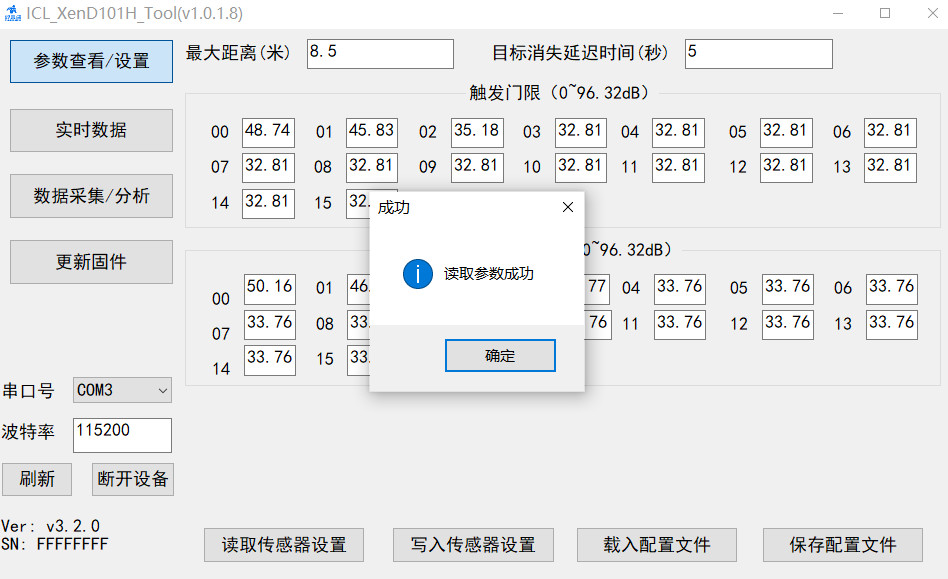Click 保存配置文件 button
Image resolution: width=948 pixels, height=579 pixels.
pos(842,545)
